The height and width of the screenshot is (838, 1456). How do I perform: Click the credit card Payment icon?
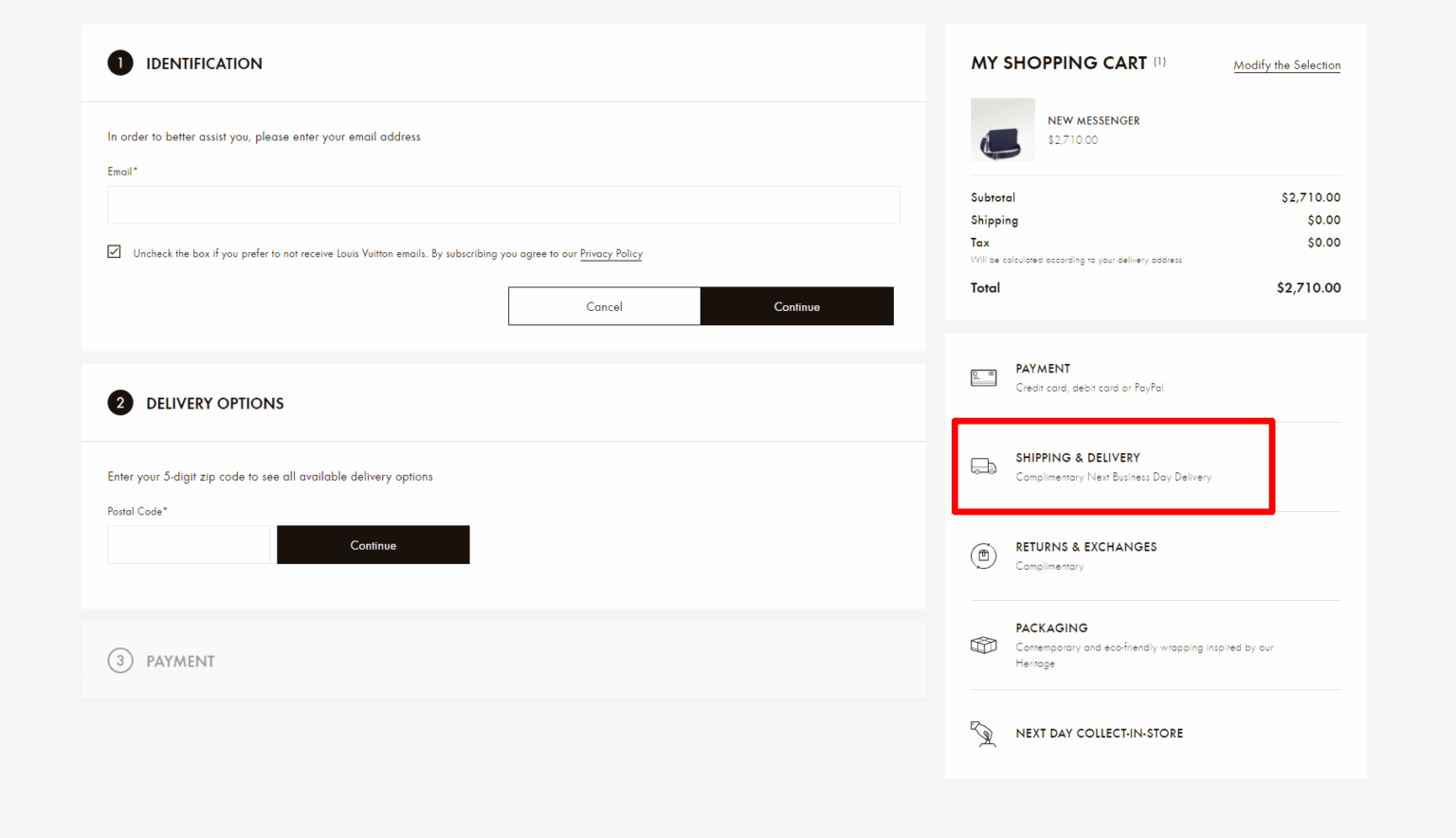(x=983, y=377)
